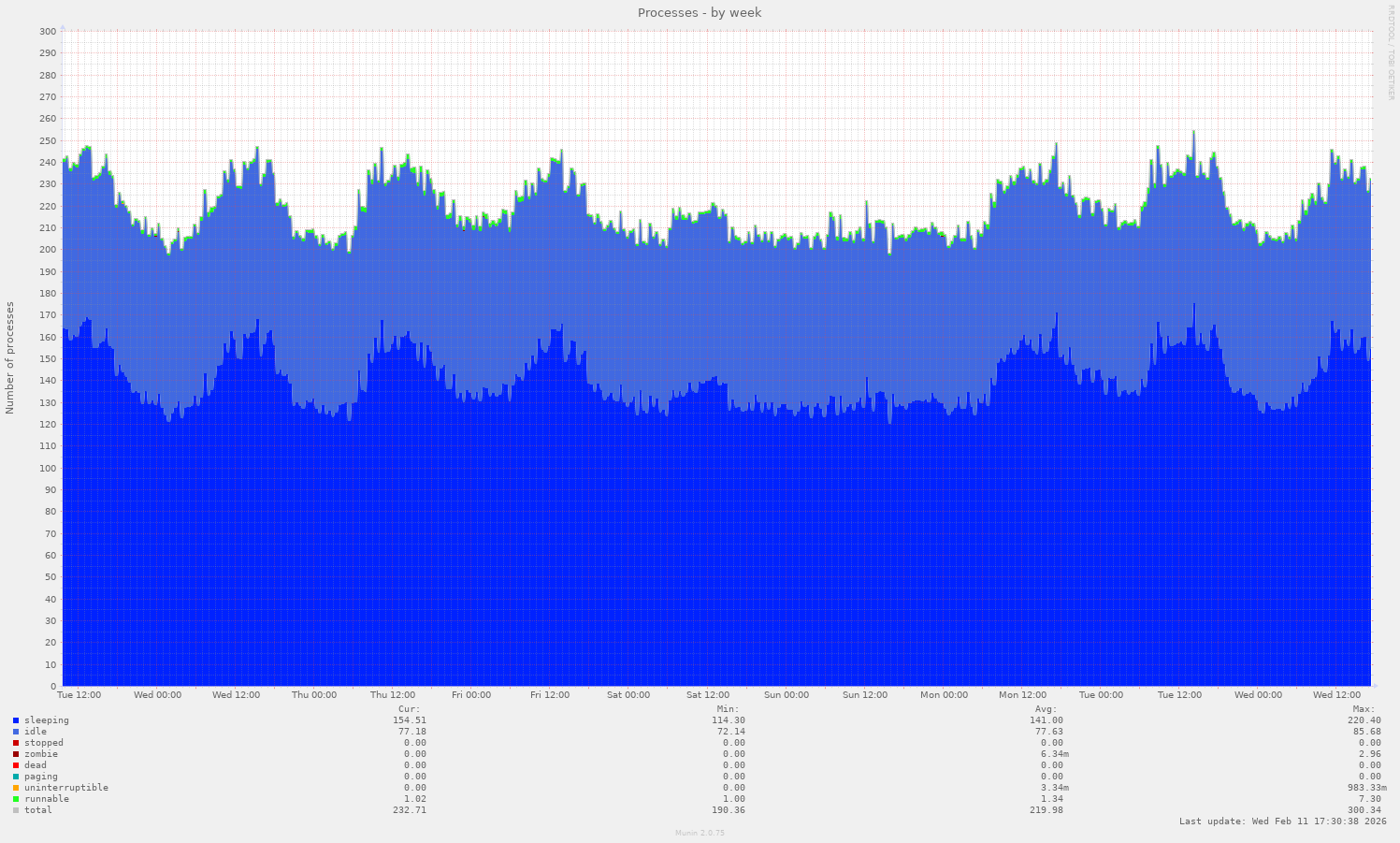The height and width of the screenshot is (843, 1400).
Task: Click the gray total legend swatch
Action: click(16, 810)
